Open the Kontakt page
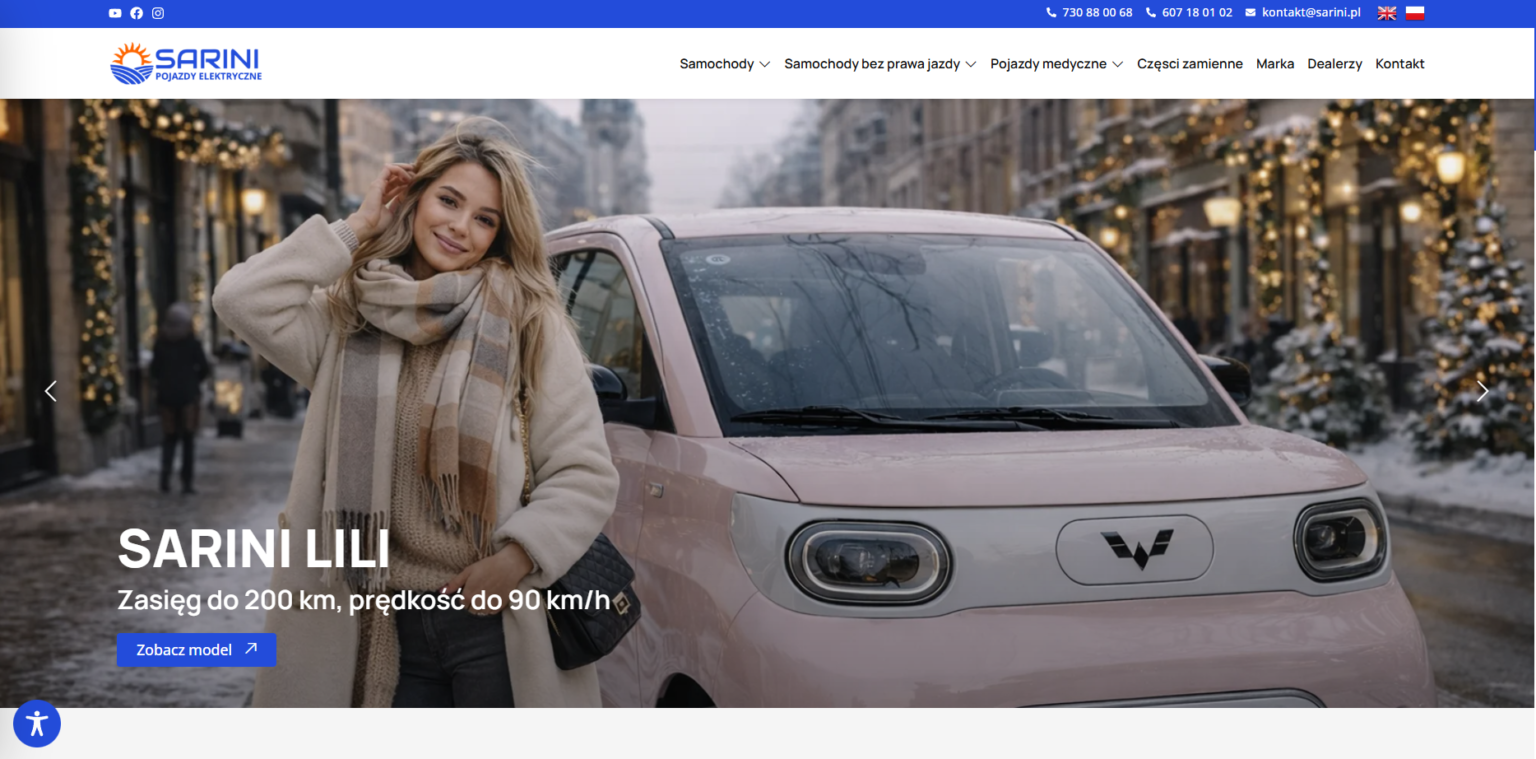1536x759 pixels. [1400, 64]
